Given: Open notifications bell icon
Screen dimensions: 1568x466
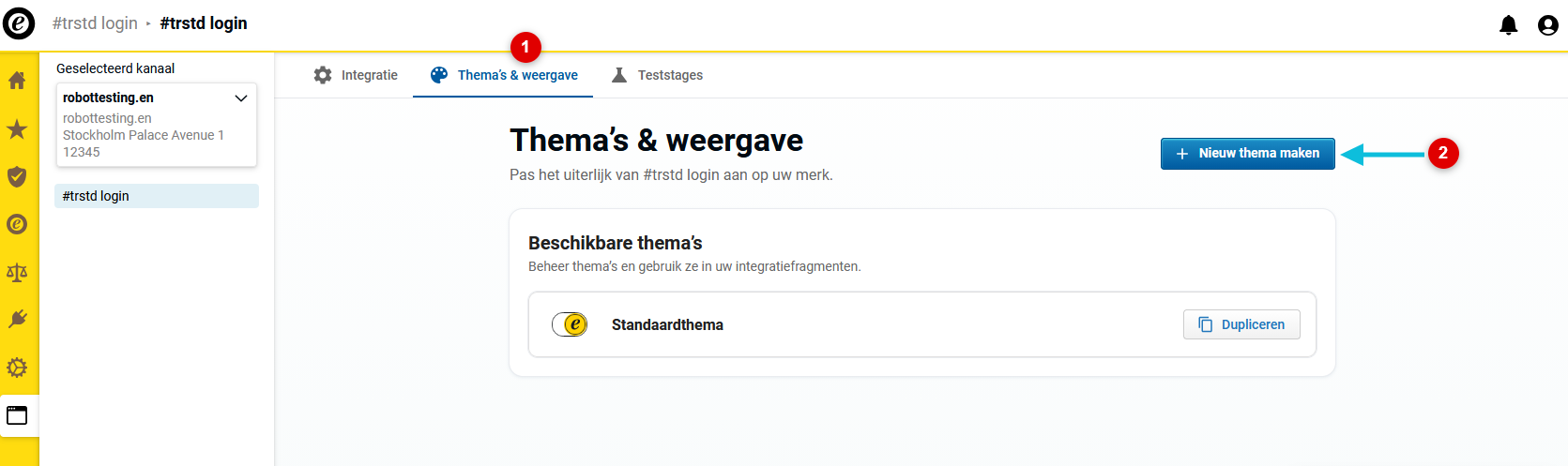Looking at the screenshot, I should [1508, 24].
